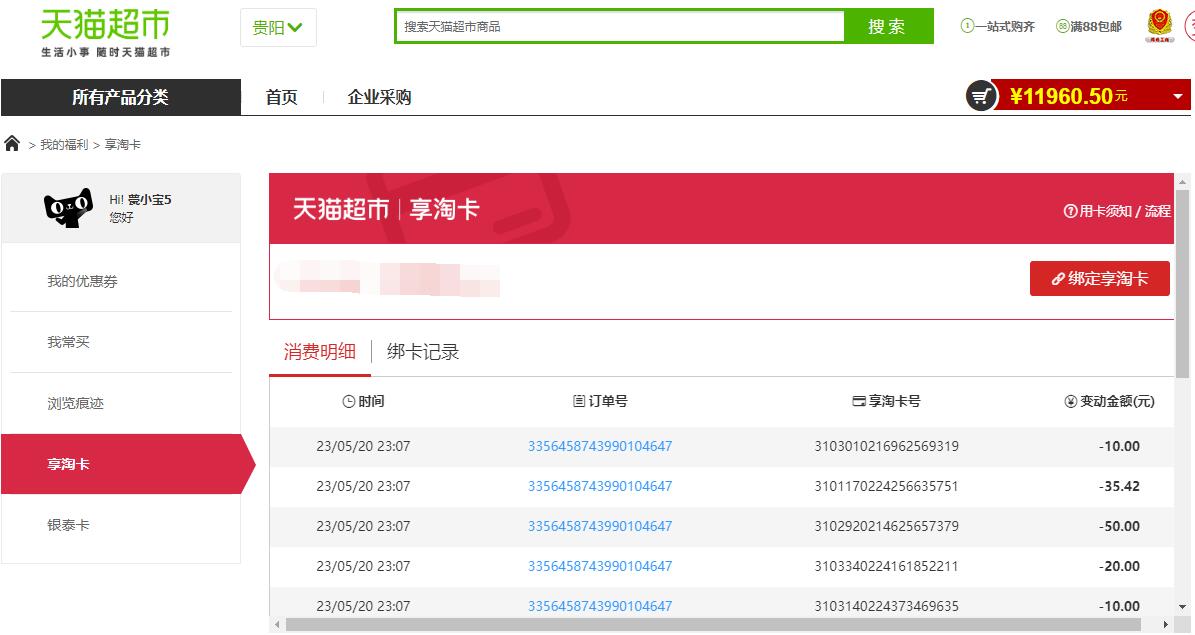Click the 时间 column header

(364, 401)
